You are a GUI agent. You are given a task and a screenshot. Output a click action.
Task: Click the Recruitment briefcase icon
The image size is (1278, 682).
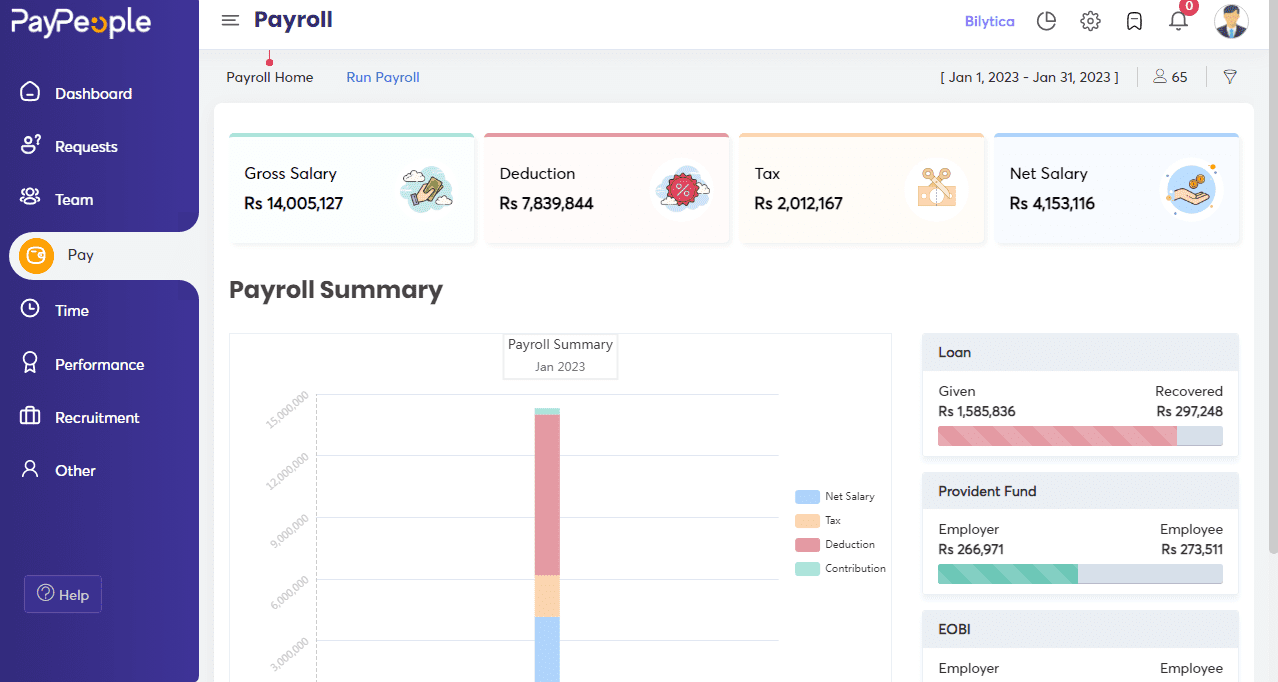point(30,416)
